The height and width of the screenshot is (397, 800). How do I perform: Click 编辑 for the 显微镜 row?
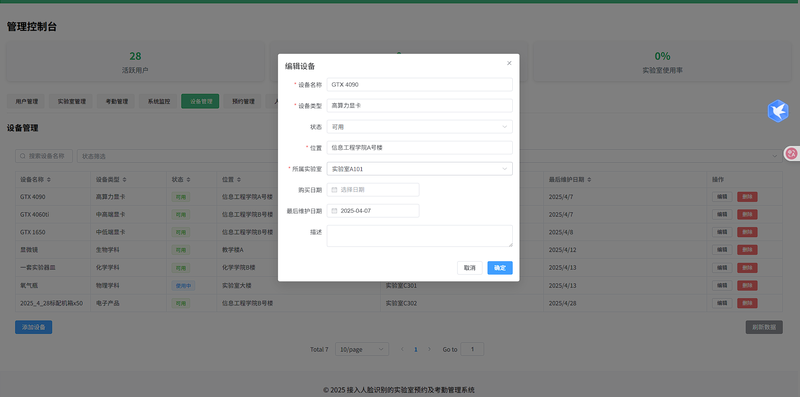click(722, 250)
